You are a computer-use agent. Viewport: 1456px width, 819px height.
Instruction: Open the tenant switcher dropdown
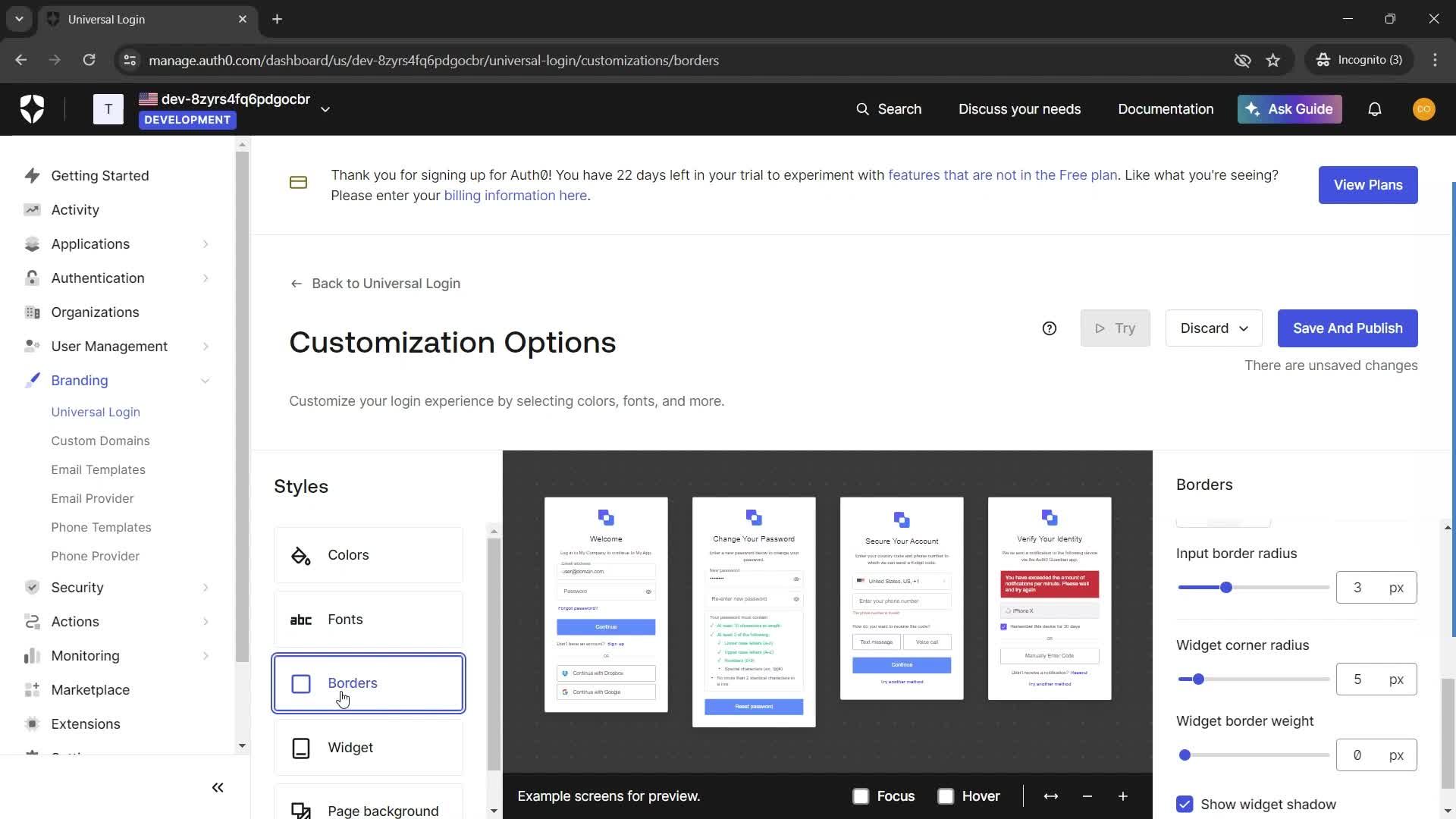coord(325,109)
